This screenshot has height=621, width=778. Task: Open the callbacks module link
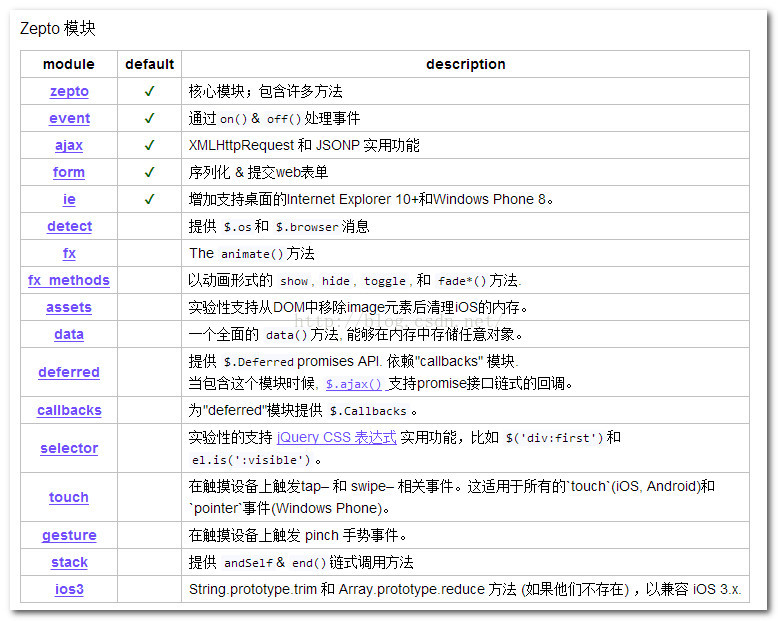coord(69,410)
